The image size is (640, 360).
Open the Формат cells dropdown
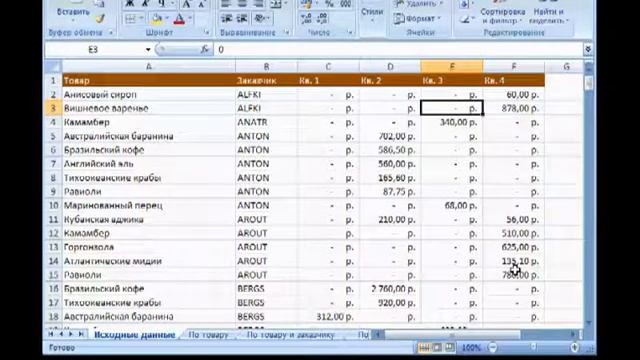tap(418, 19)
